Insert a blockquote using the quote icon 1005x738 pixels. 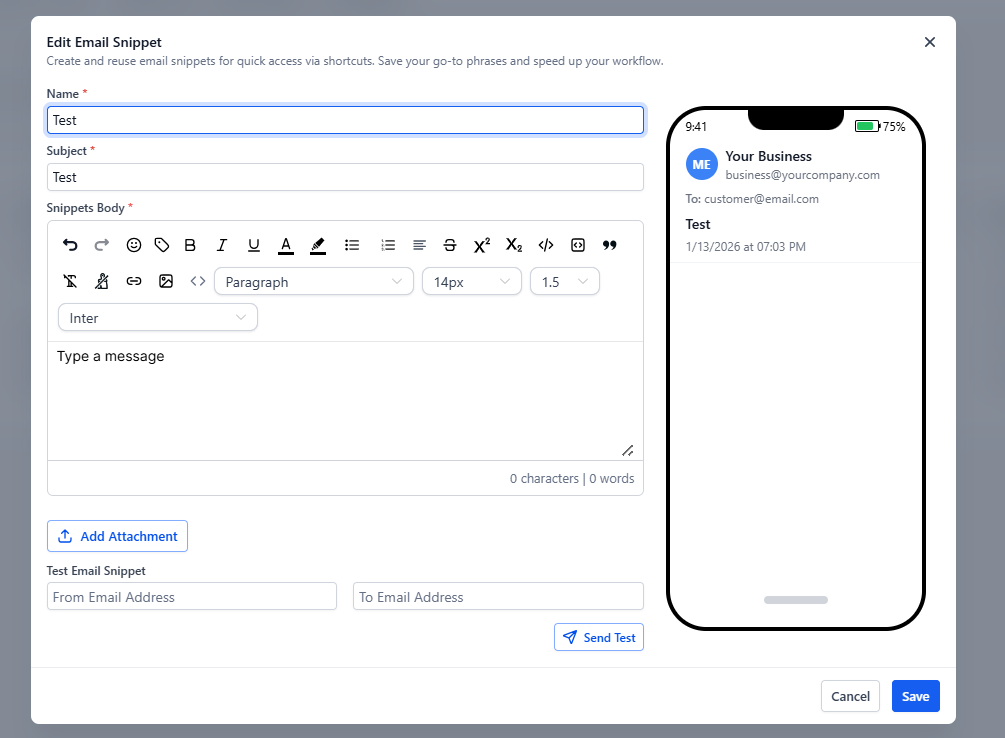pyautogui.click(x=609, y=245)
